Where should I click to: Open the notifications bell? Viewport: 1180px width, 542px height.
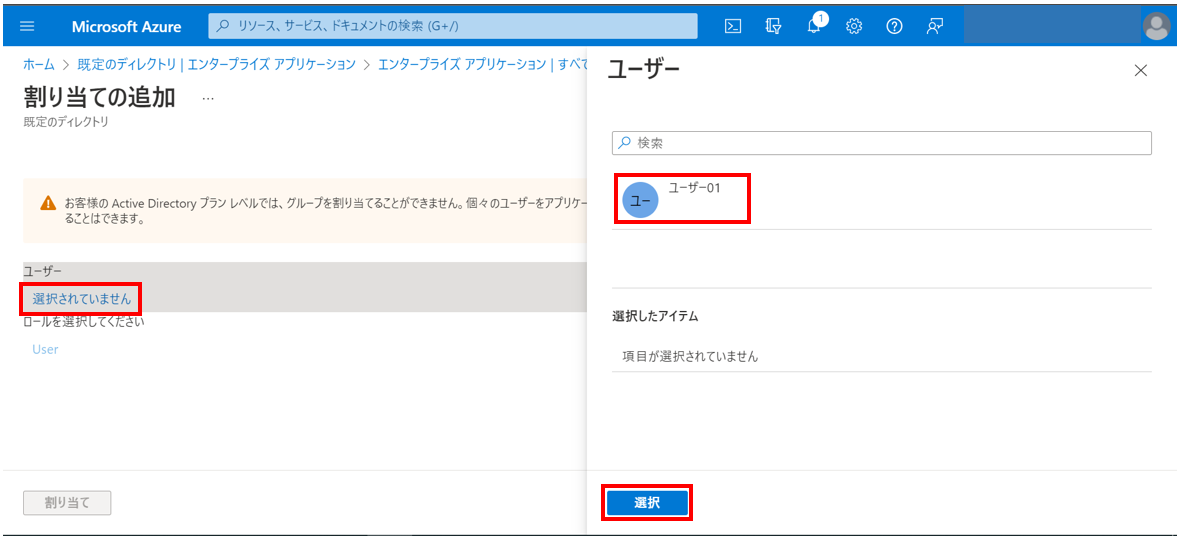tap(814, 26)
